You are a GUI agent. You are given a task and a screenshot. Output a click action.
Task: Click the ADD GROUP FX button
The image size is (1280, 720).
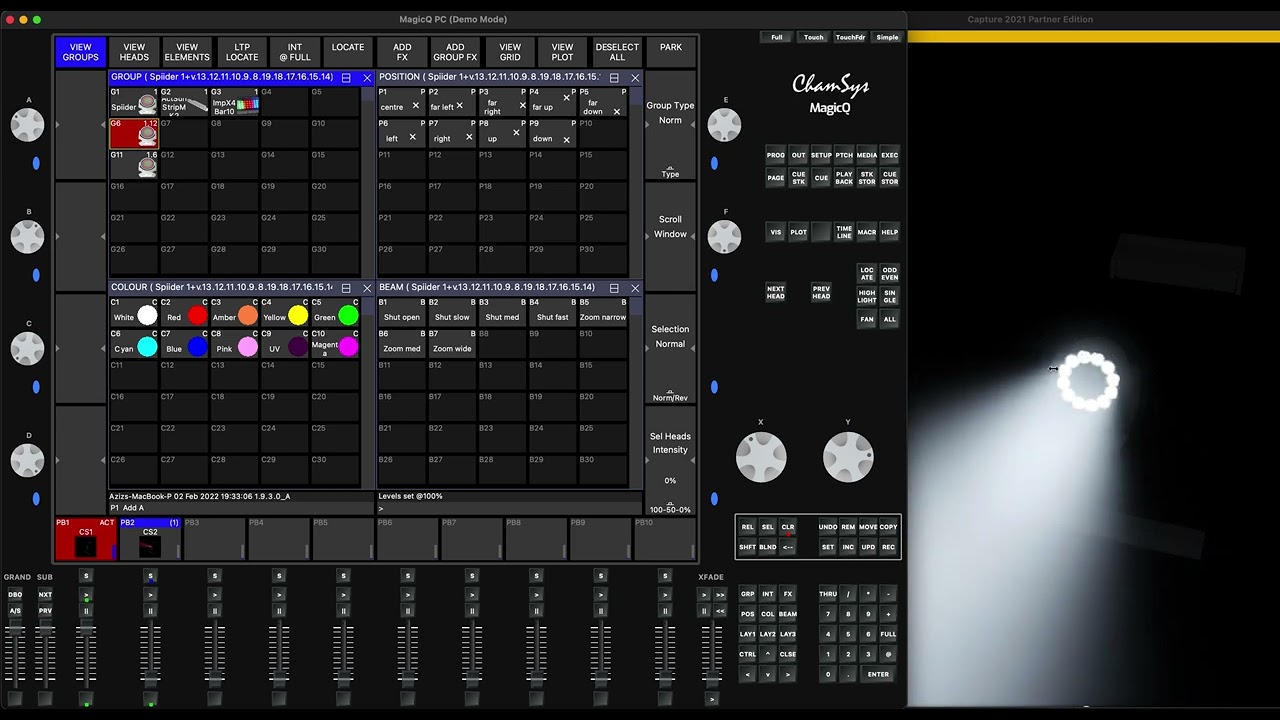[x=455, y=52]
